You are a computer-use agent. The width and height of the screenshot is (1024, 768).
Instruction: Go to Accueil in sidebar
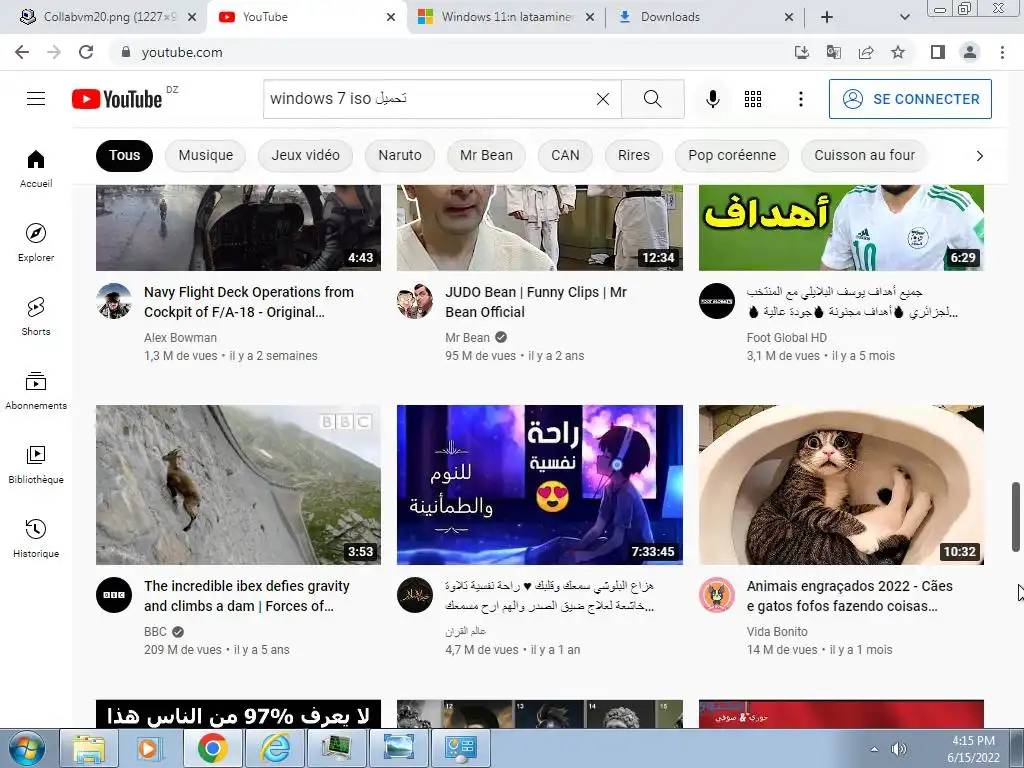click(x=36, y=168)
